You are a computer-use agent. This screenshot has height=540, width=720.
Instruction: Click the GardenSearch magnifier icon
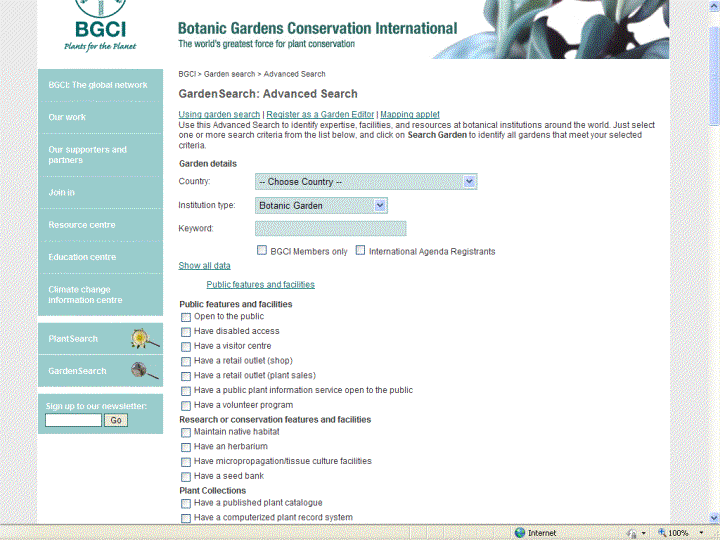click(x=145, y=371)
